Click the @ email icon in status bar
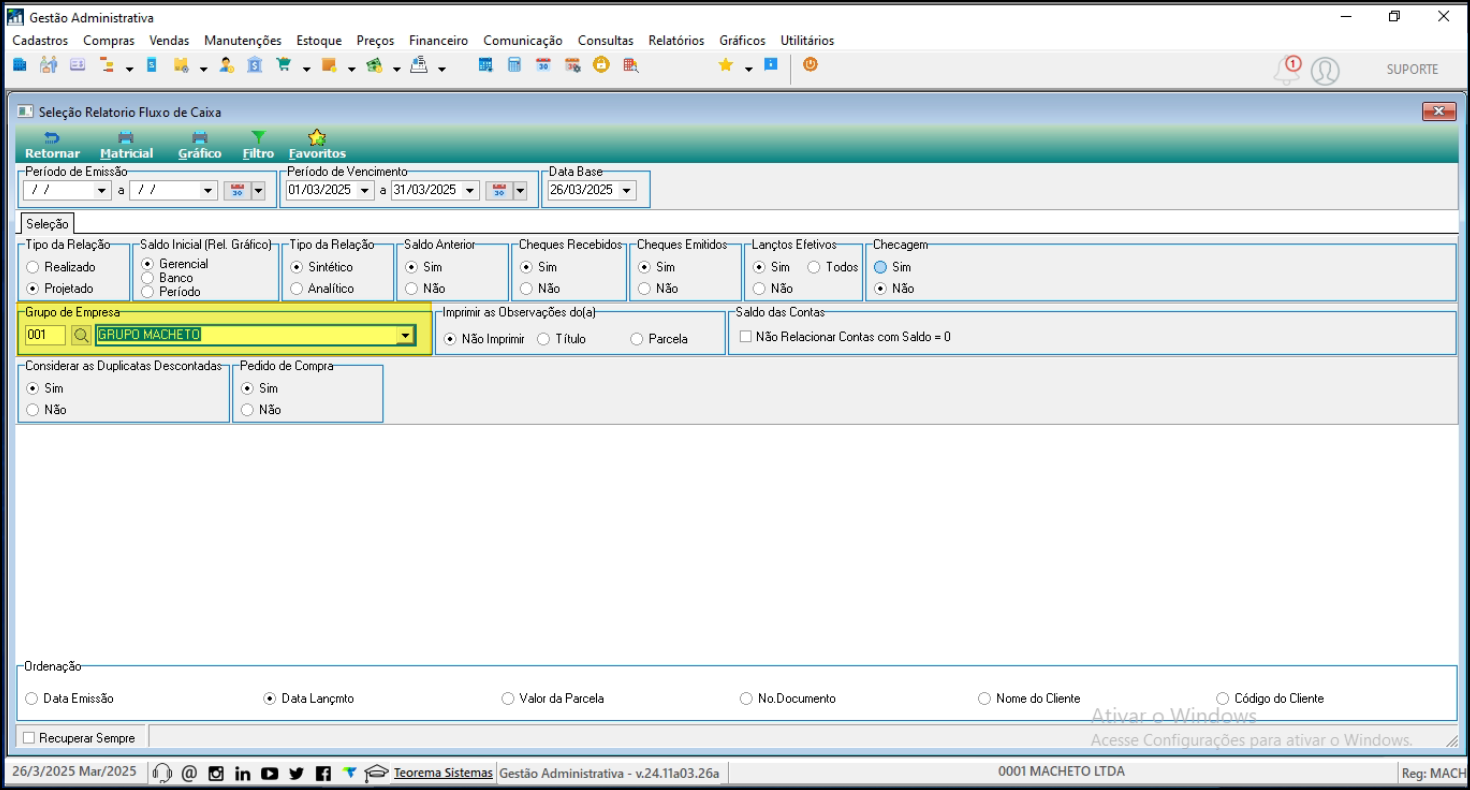 pyautogui.click(x=189, y=773)
